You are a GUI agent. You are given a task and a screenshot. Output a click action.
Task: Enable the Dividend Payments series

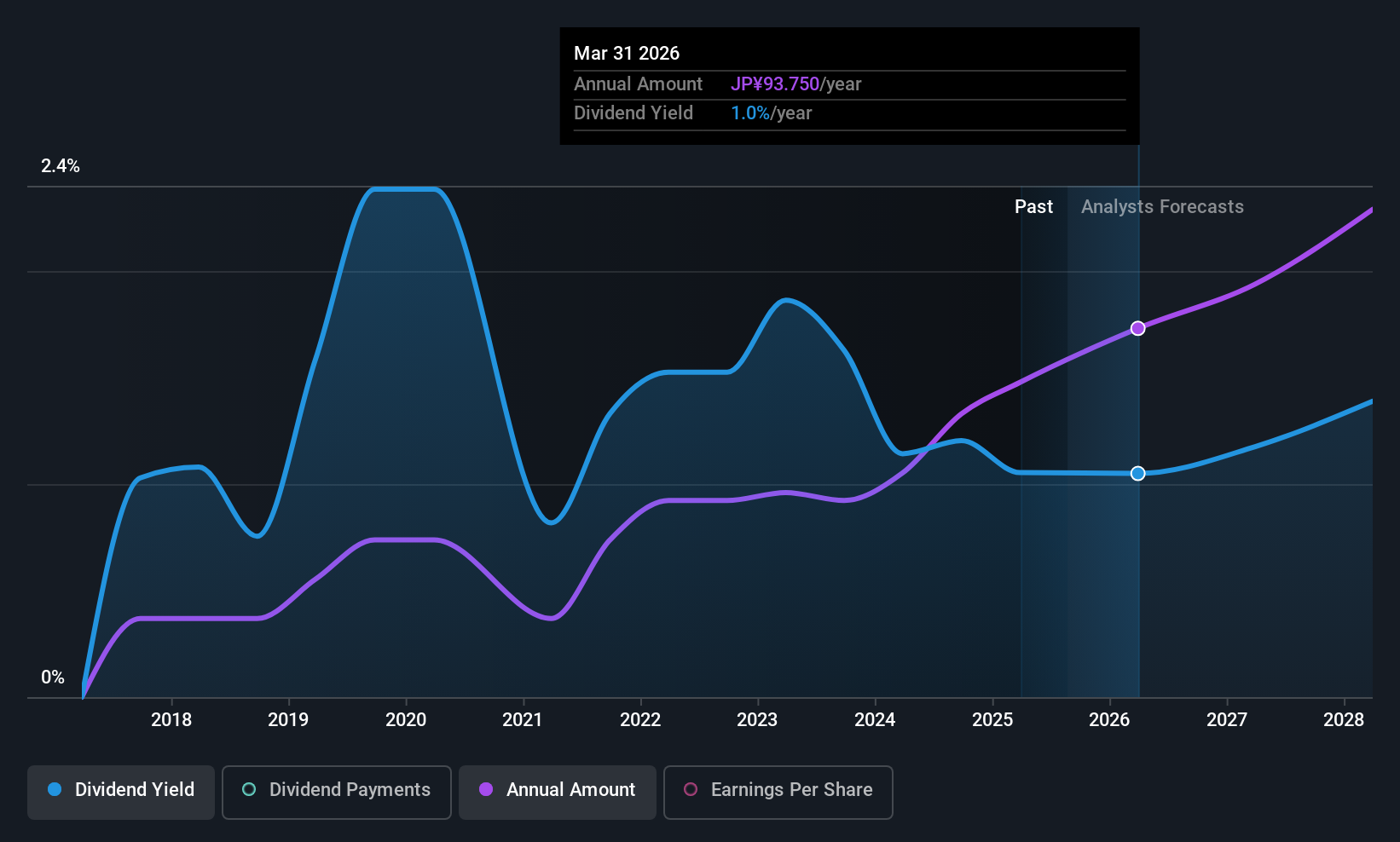pyautogui.click(x=337, y=792)
